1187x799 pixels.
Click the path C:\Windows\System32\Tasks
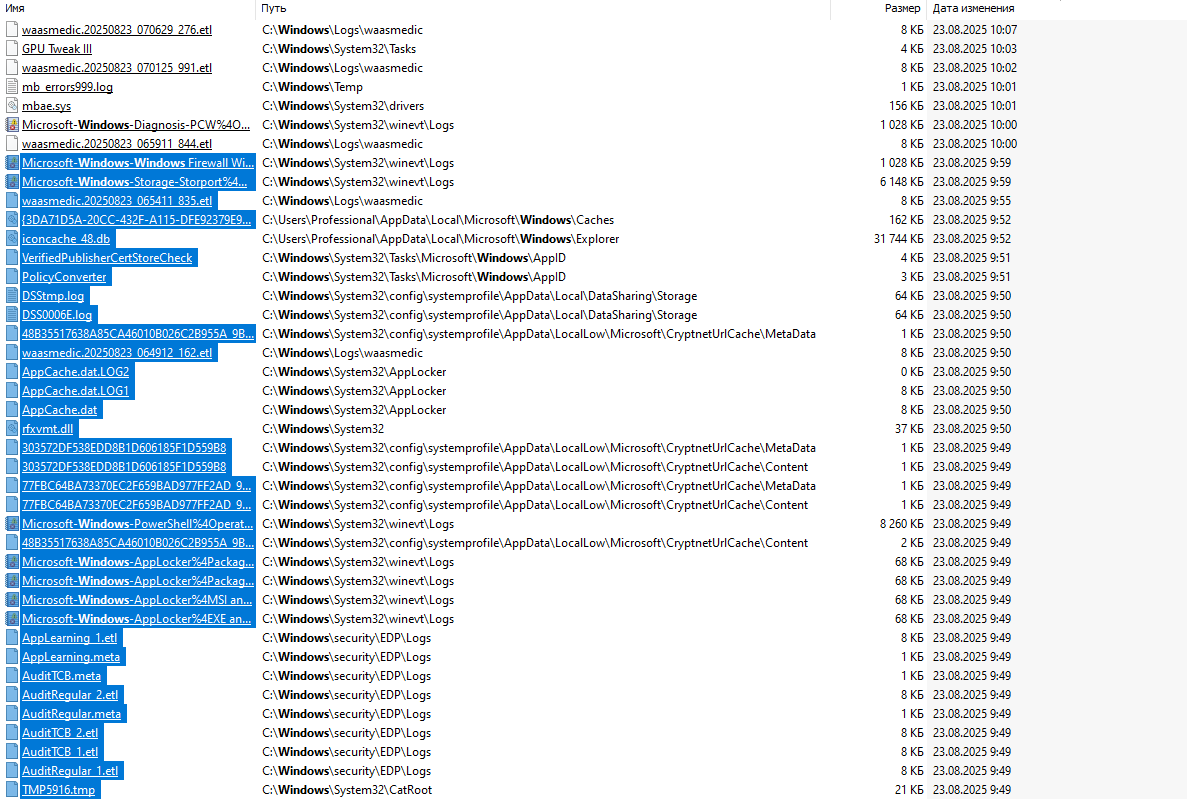(339, 48)
